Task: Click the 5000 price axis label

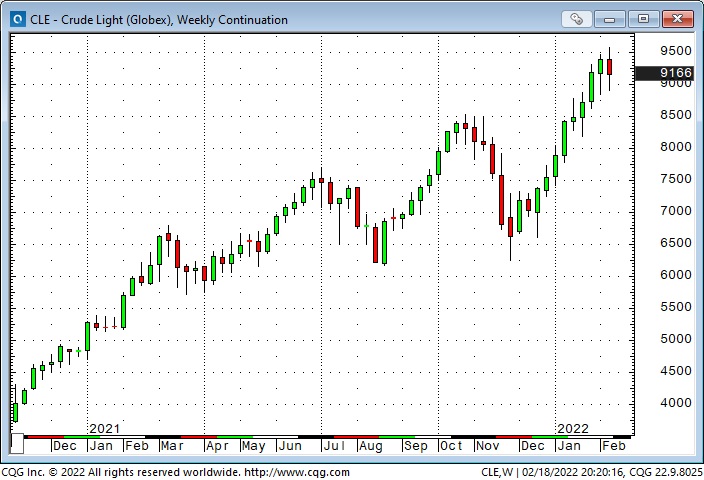Action: click(676, 339)
